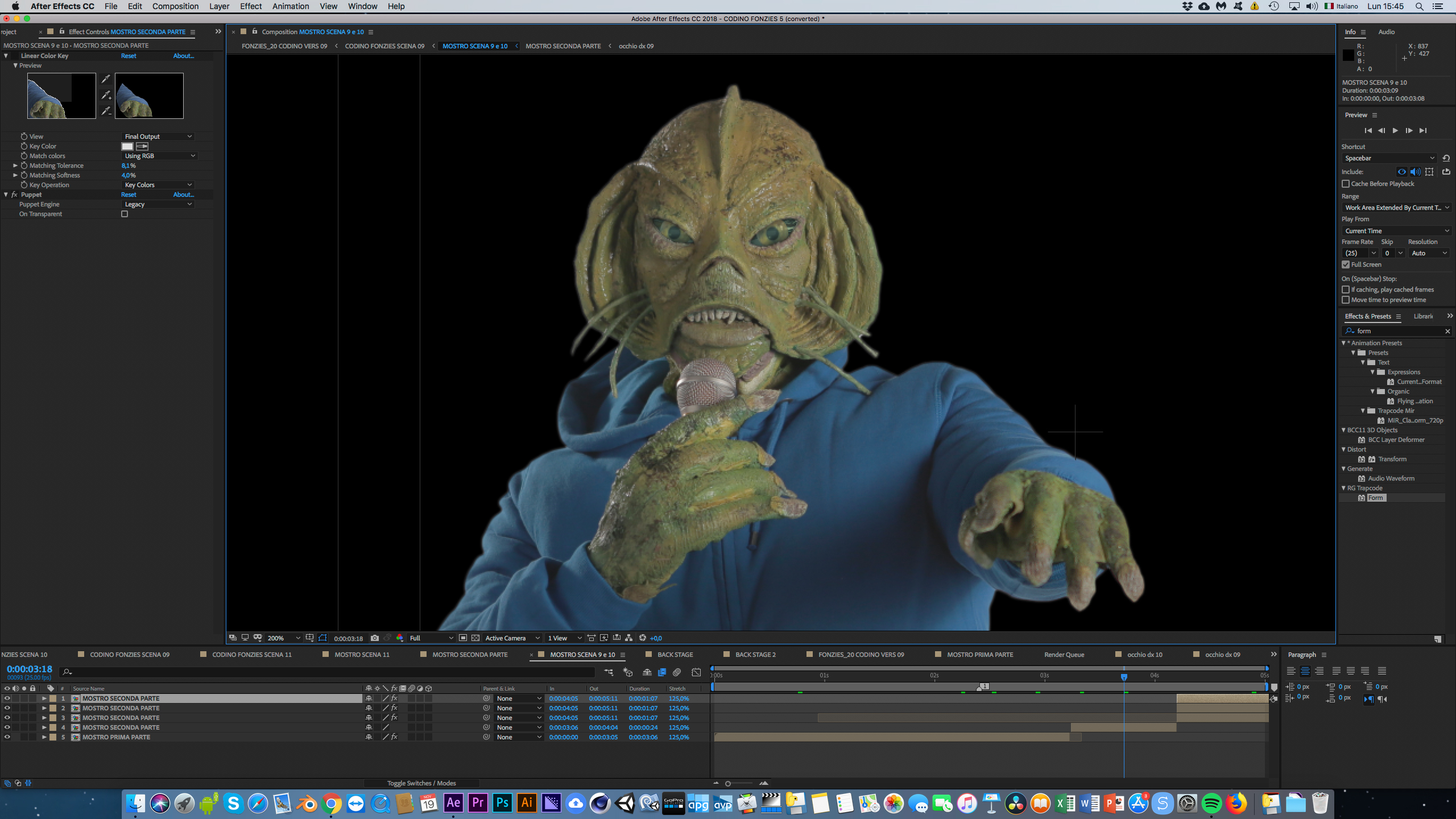The height and width of the screenshot is (819, 1456).
Task: Open the Composition menu
Action: (x=175, y=6)
